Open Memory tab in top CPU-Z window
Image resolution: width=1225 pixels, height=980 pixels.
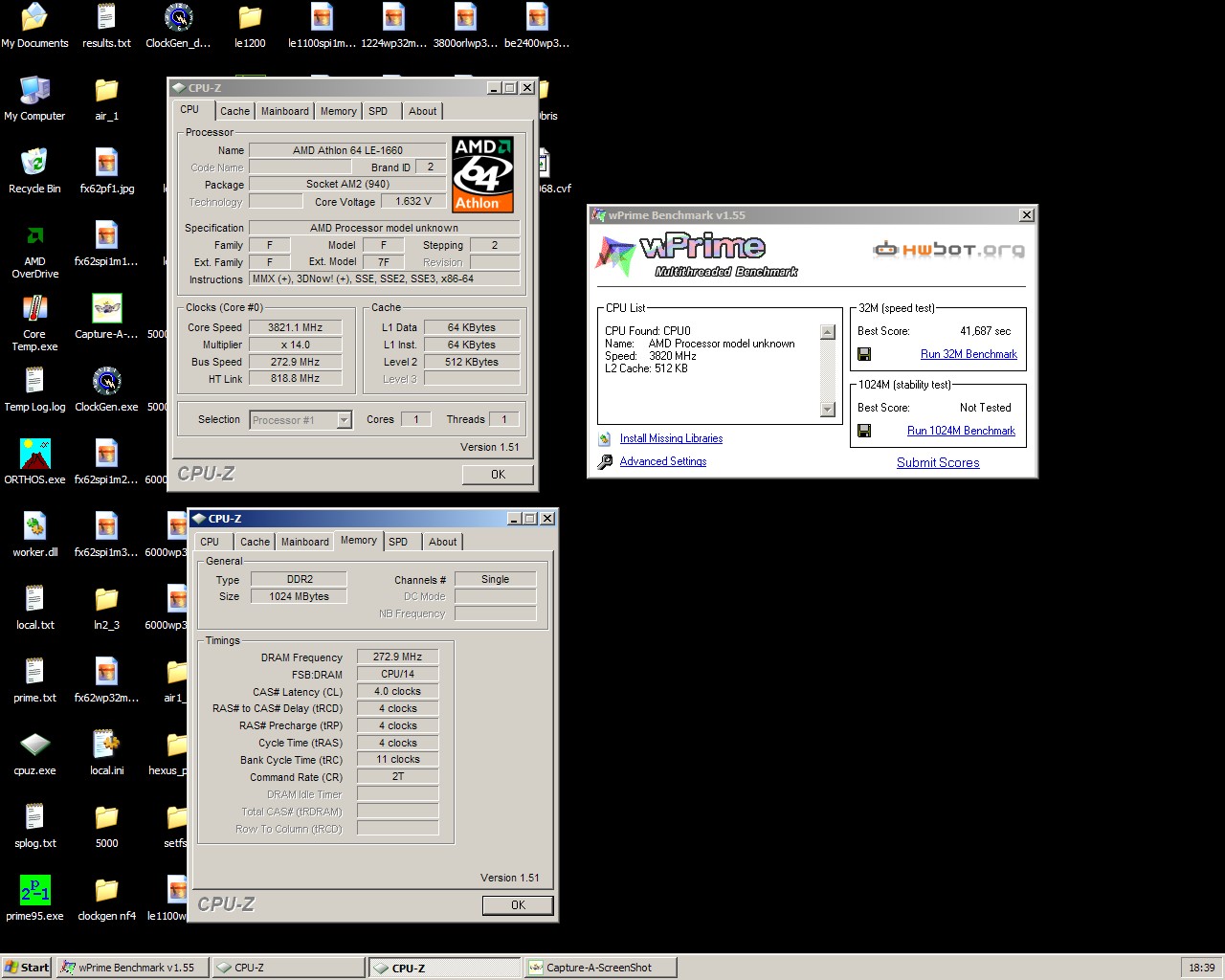338,111
